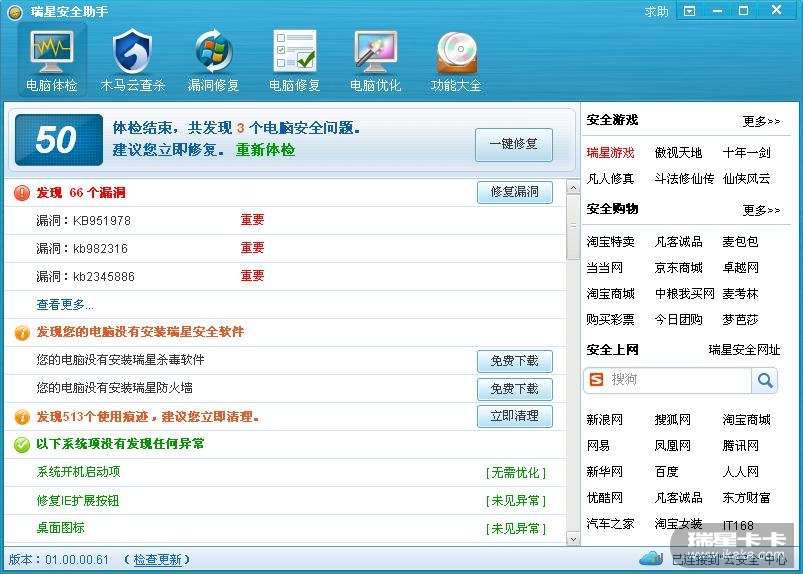Screen dimensions: 803x574
Task: Click 免费下载 for 瑞星杀毒软件
Action: point(515,361)
